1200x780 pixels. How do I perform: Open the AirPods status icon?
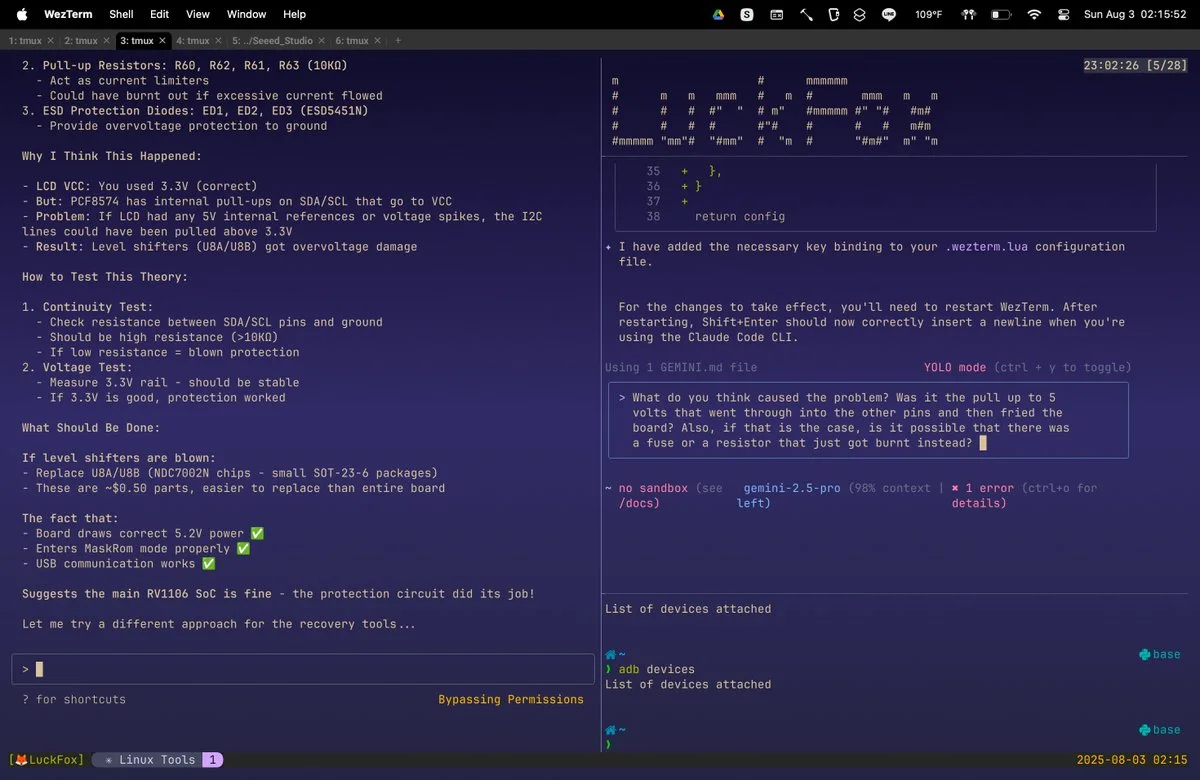pyautogui.click(x=967, y=15)
